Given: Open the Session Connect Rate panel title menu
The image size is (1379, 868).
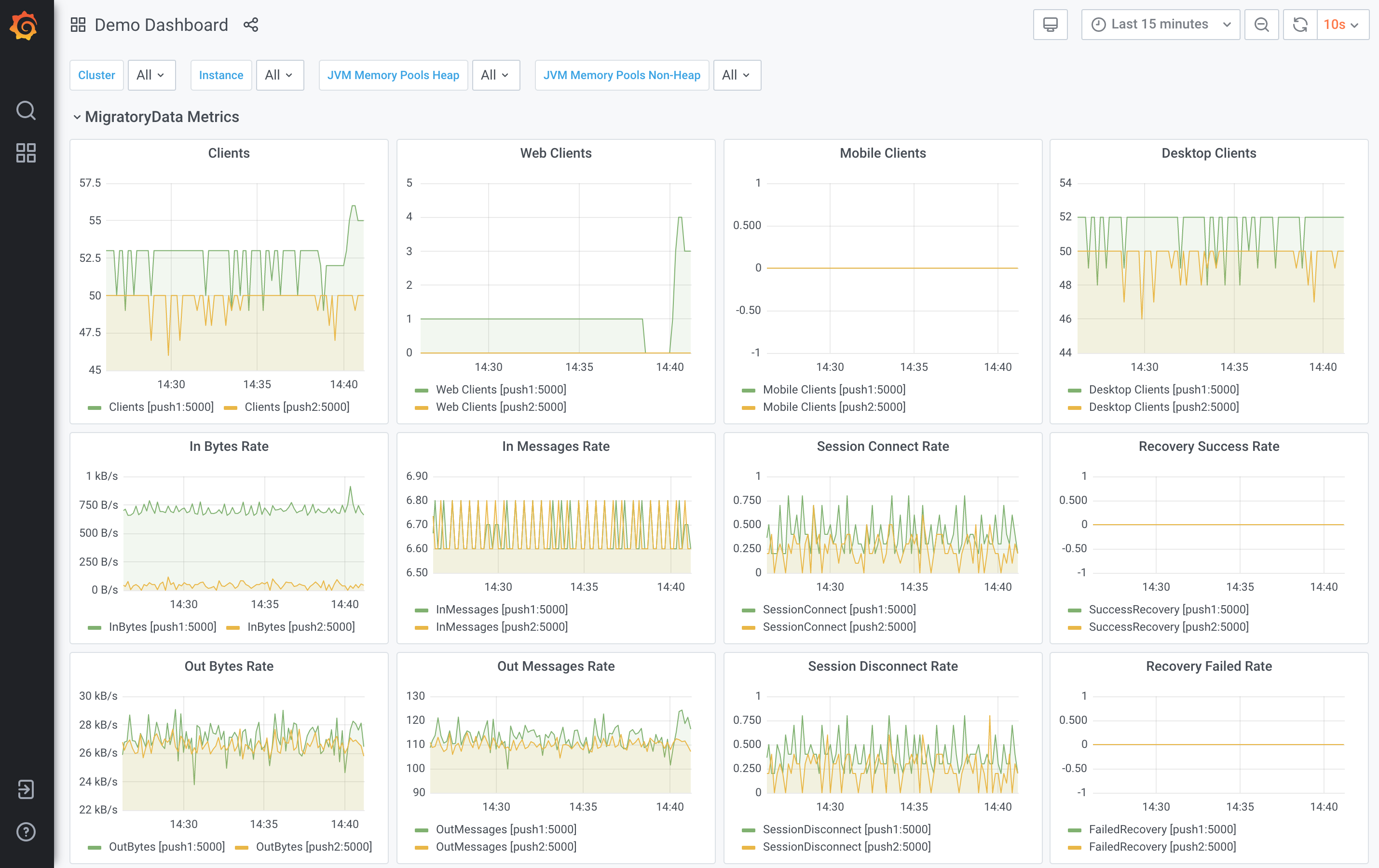Looking at the screenshot, I should coord(883,447).
